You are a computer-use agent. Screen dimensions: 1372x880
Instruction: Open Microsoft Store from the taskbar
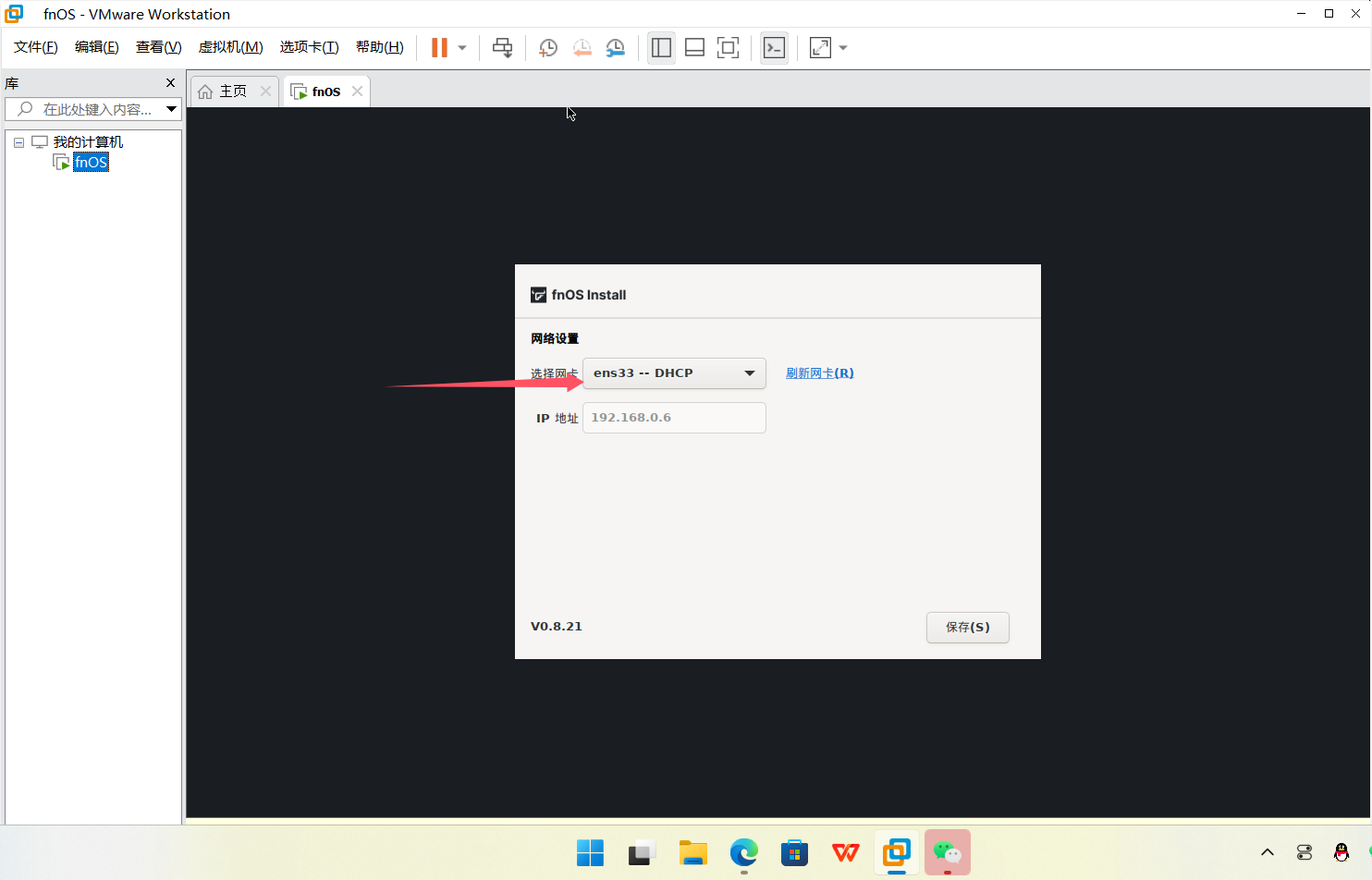pyautogui.click(x=794, y=852)
